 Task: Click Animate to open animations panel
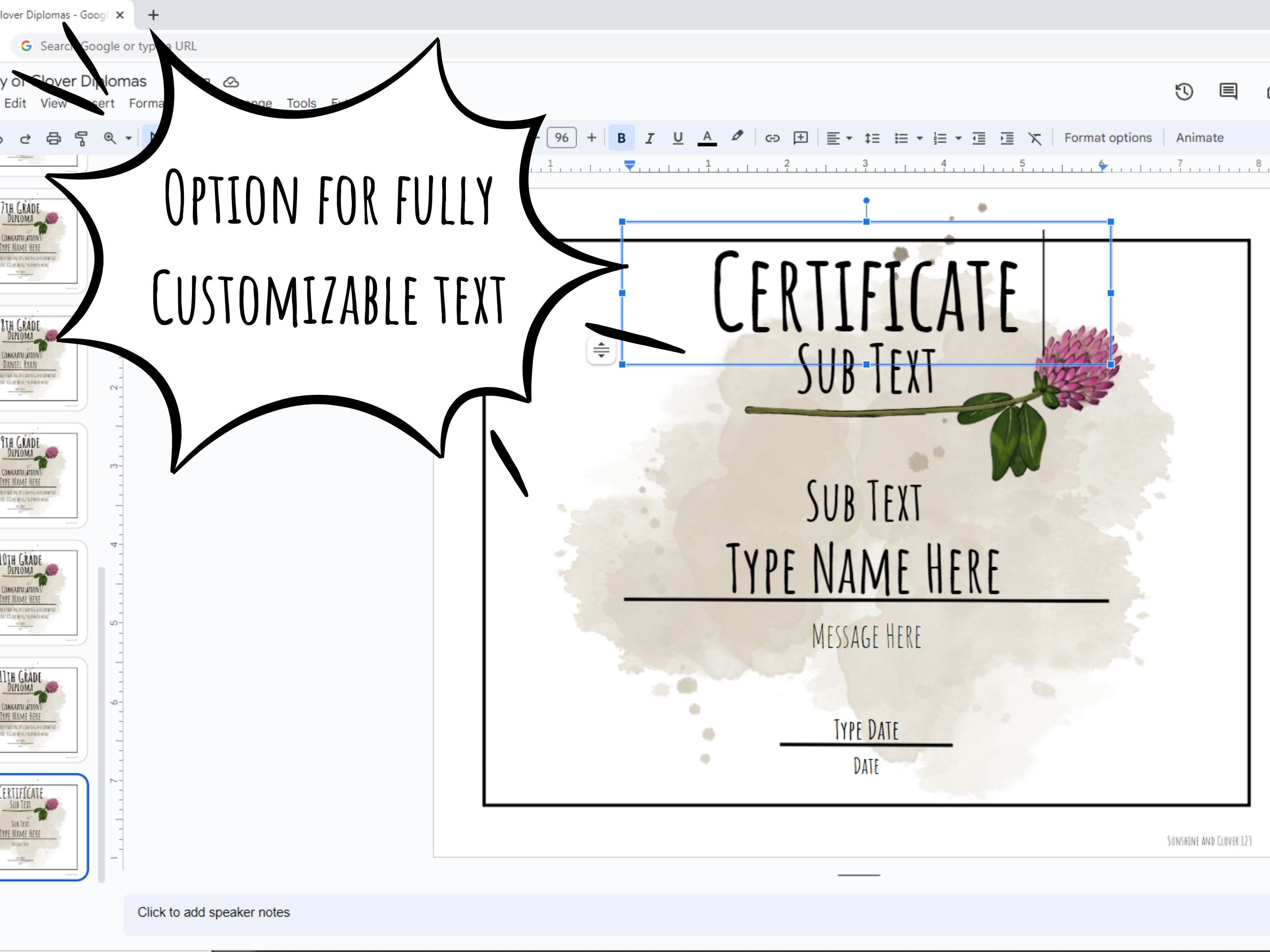[1199, 138]
